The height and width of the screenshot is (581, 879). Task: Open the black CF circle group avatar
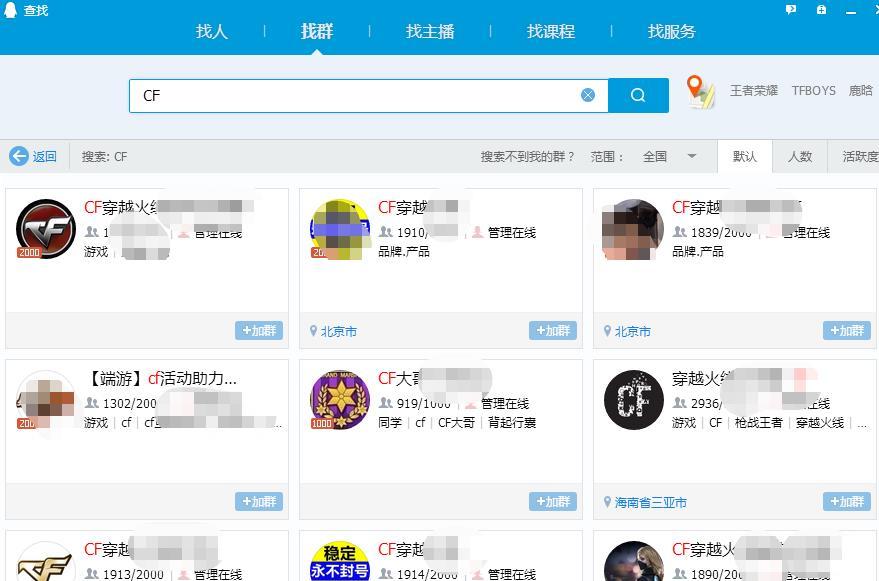pyautogui.click(x=633, y=400)
